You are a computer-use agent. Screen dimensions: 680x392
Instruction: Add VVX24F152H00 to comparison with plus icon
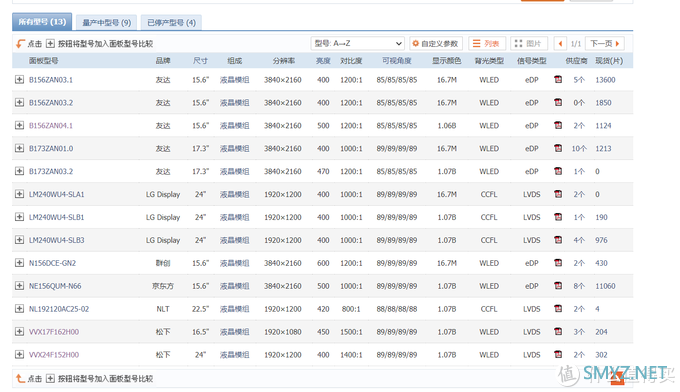[x=19, y=354]
